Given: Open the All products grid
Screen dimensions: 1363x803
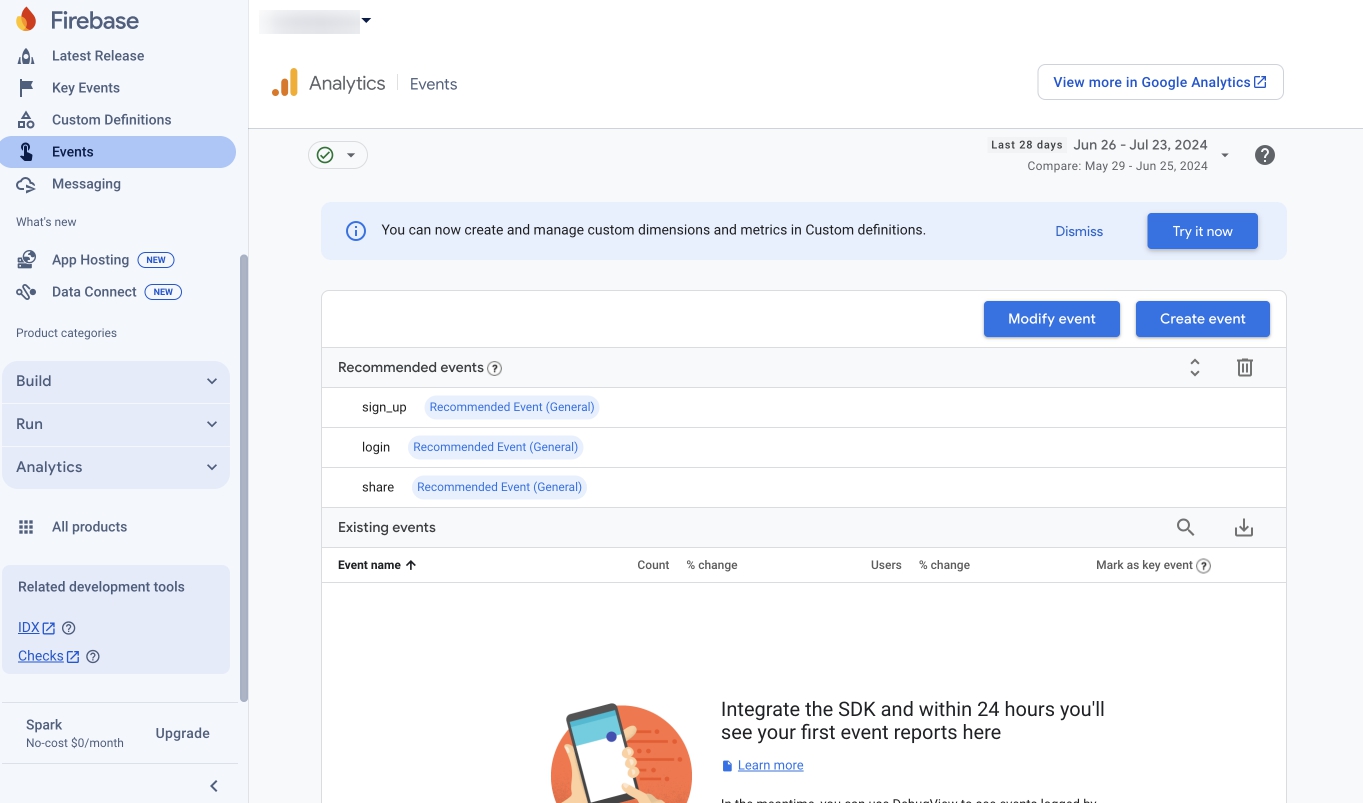Looking at the screenshot, I should pos(89,527).
